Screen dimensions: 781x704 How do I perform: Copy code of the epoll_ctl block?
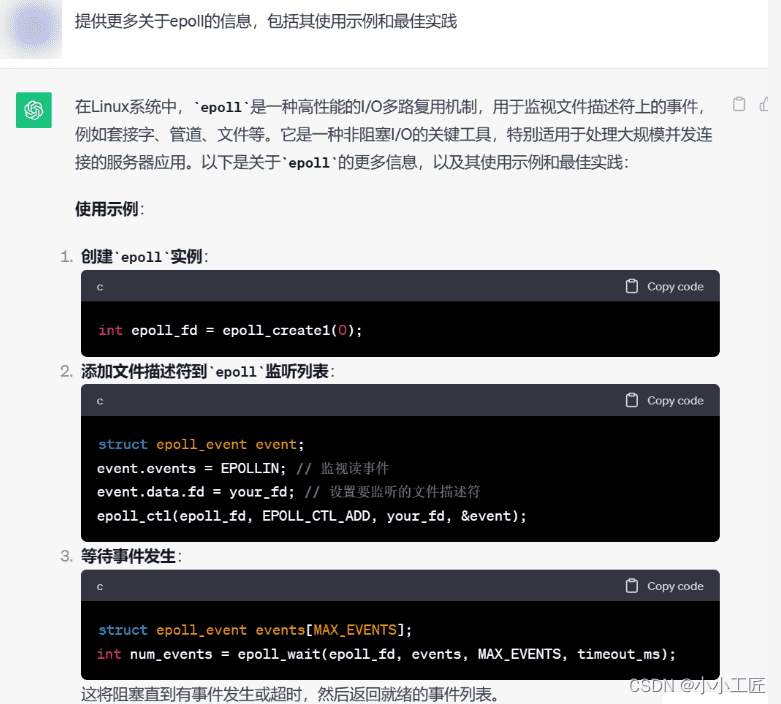click(675, 401)
